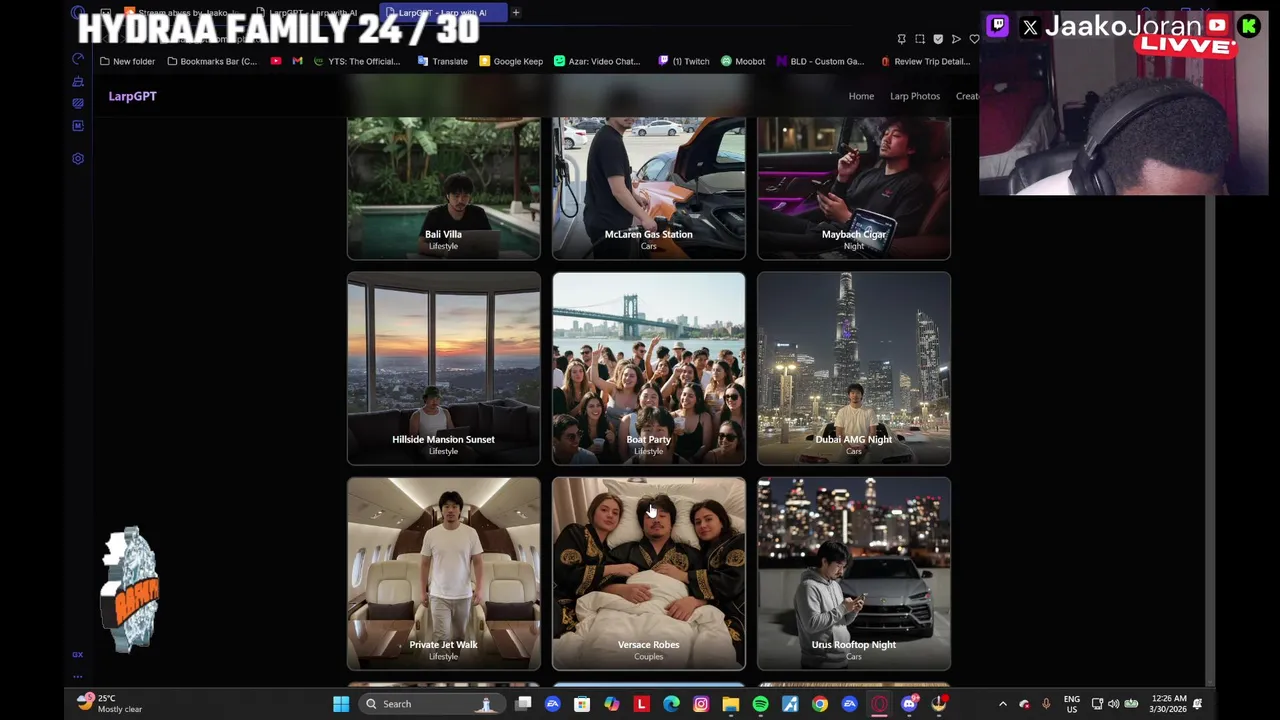
Task: Click the taskbar Search box
Action: [x=430, y=704]
